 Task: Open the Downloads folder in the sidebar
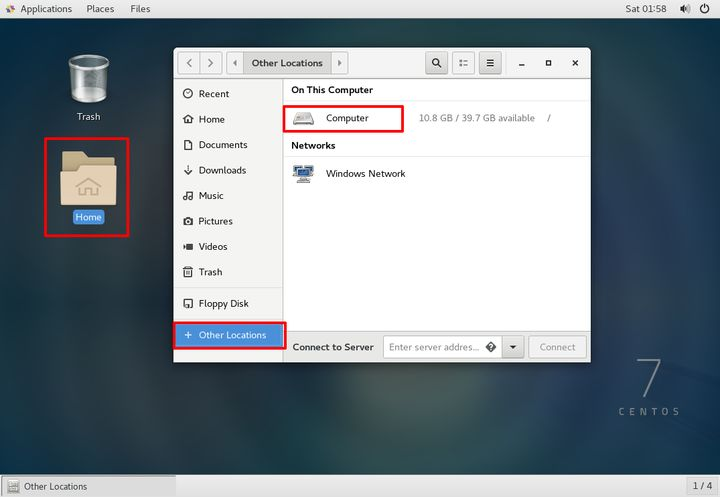[x=221, y=170]
